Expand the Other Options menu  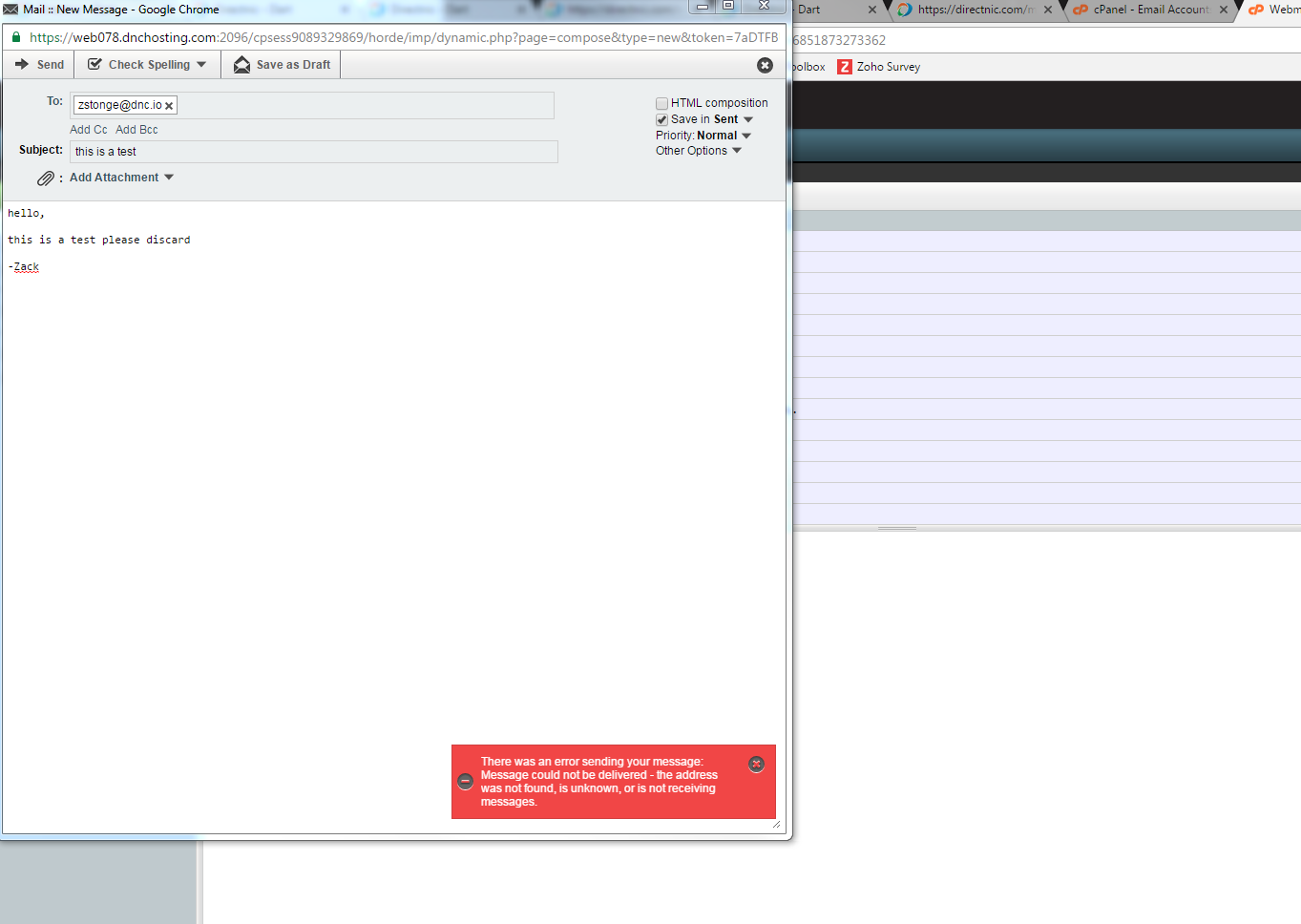click(737, 151)
